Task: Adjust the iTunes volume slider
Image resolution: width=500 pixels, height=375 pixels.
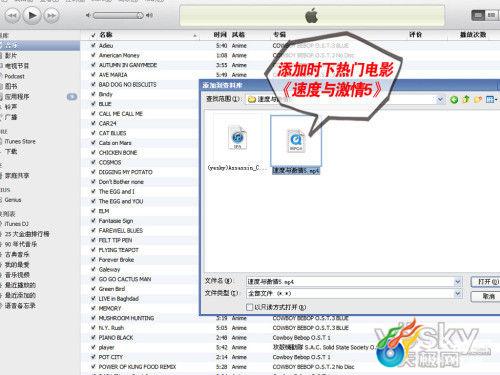Action: click(118, 15)
